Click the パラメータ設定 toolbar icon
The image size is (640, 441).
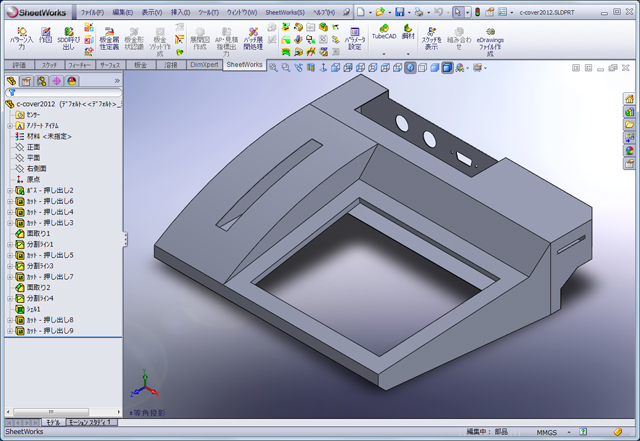355,38
